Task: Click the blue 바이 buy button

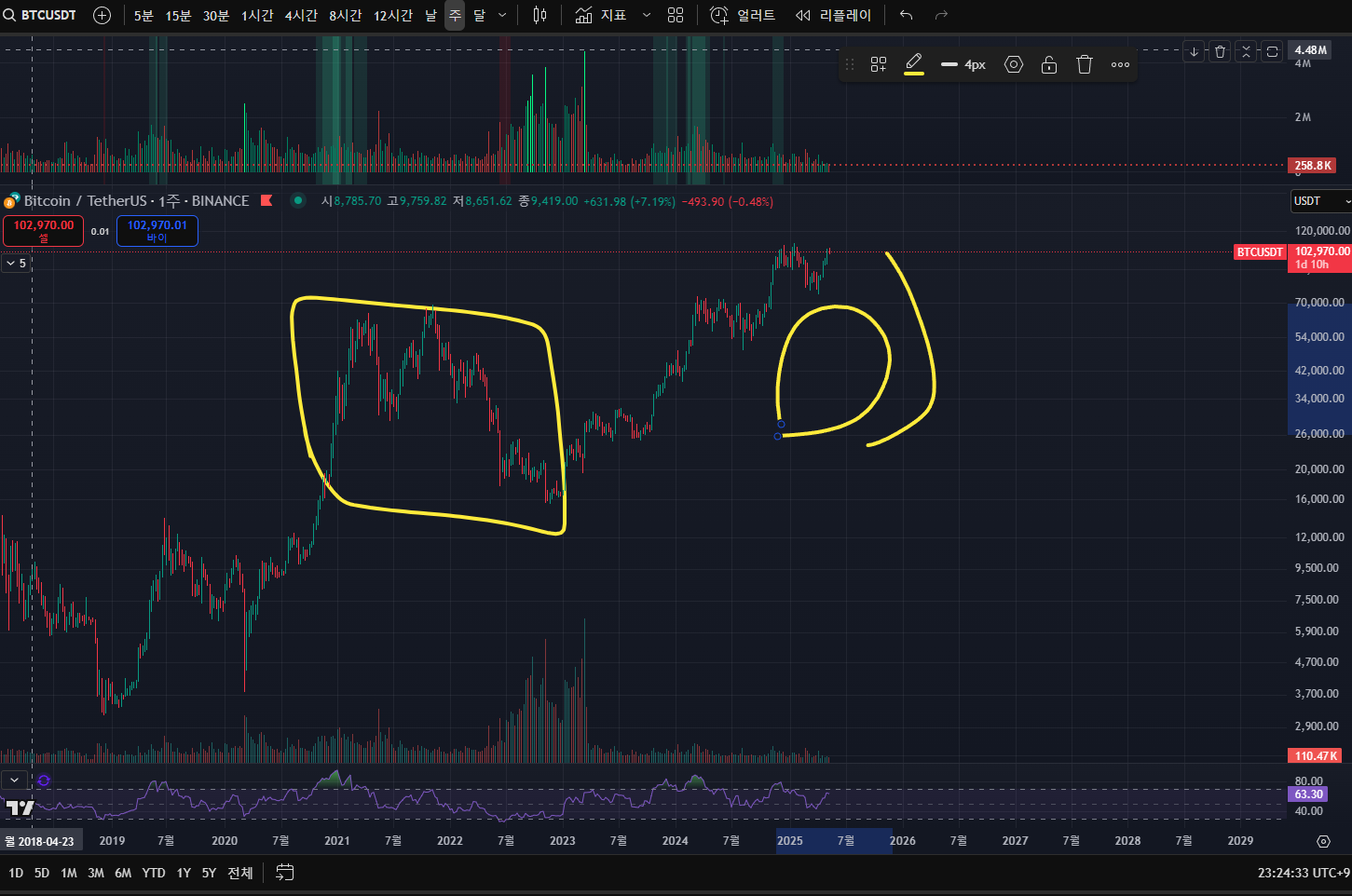Action: (x=157, y=231)
